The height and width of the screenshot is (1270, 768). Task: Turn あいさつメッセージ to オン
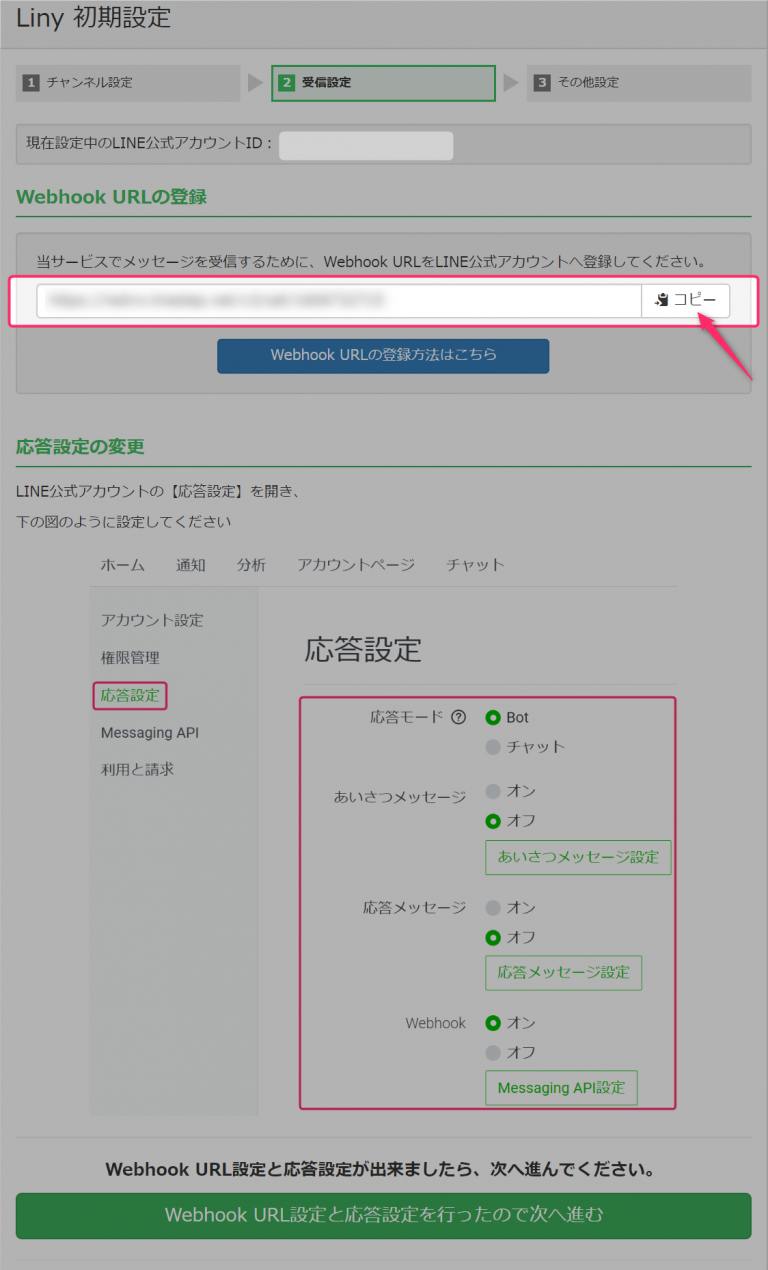coord(493,791)
